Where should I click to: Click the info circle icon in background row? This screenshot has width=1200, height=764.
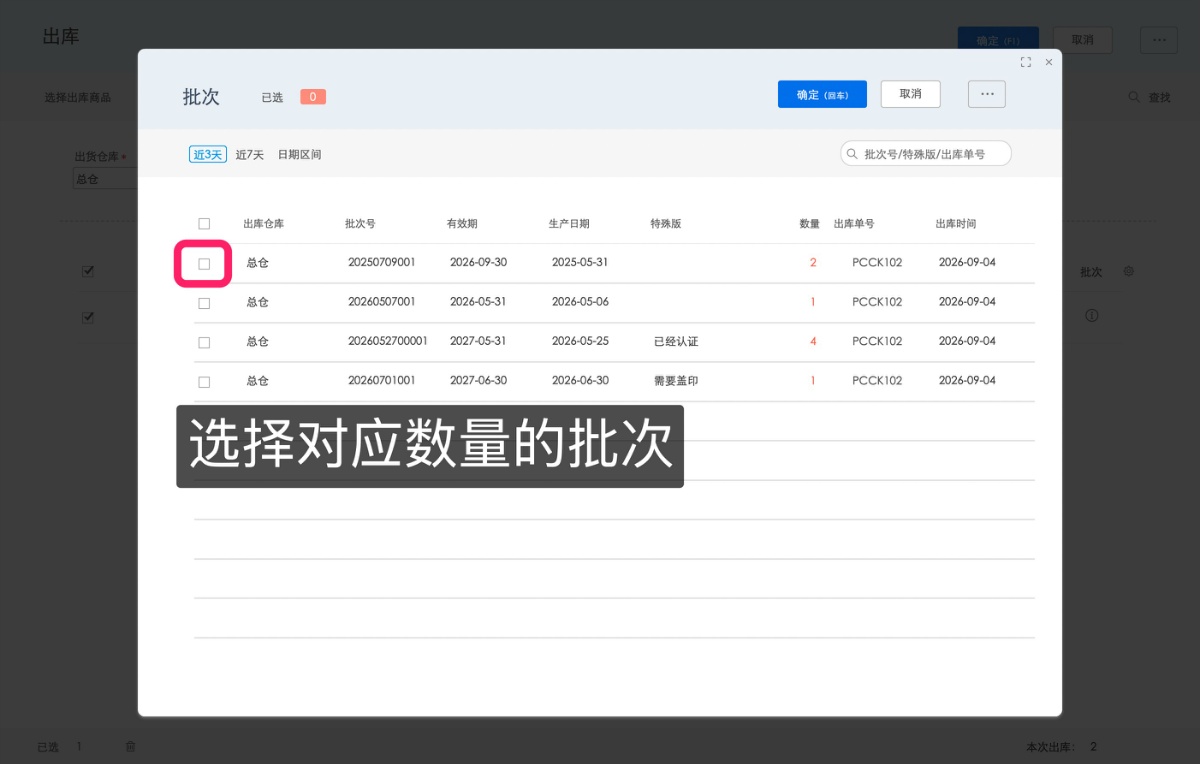click(1092, 315)
